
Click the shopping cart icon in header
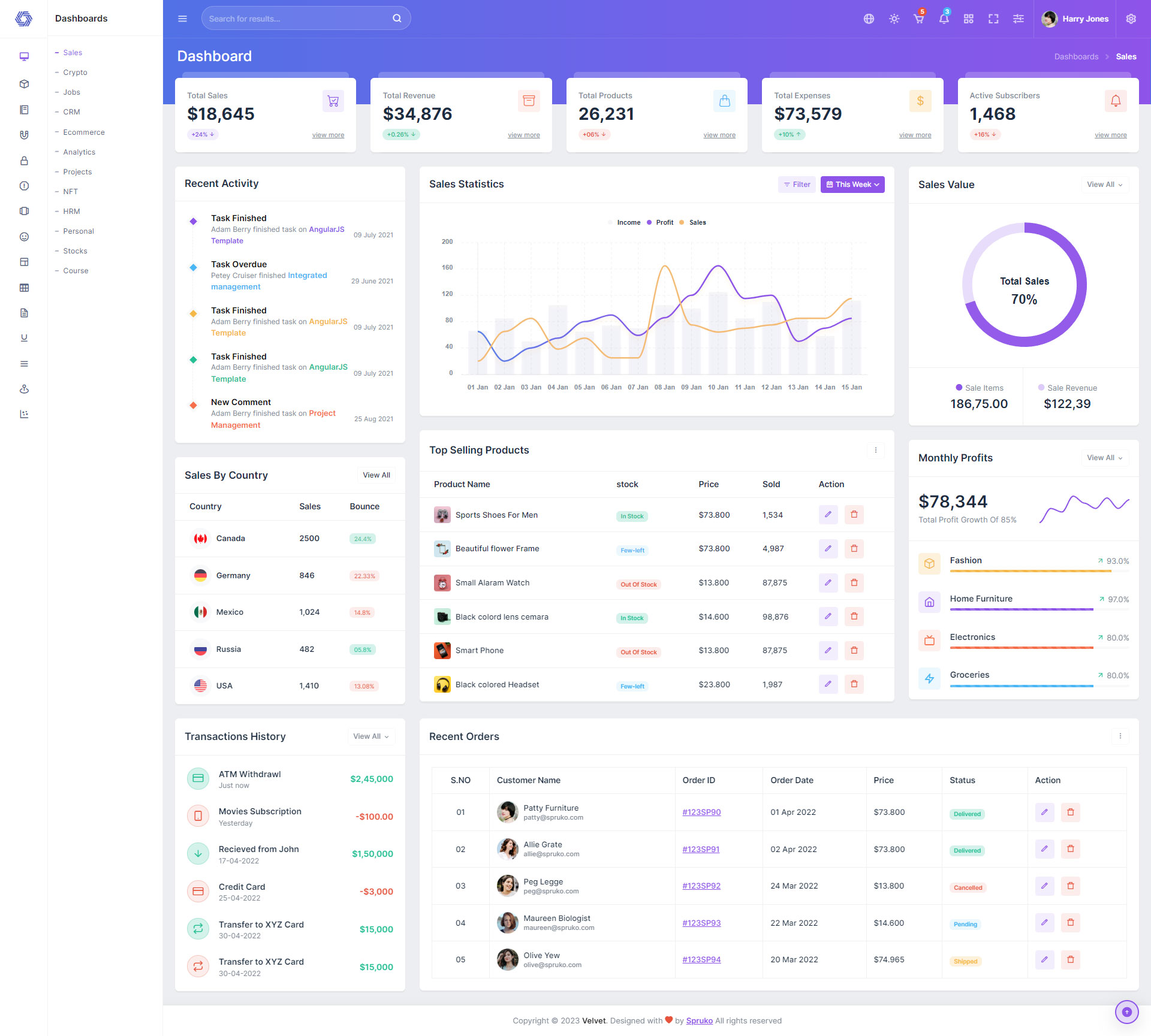tap(918, 19)
